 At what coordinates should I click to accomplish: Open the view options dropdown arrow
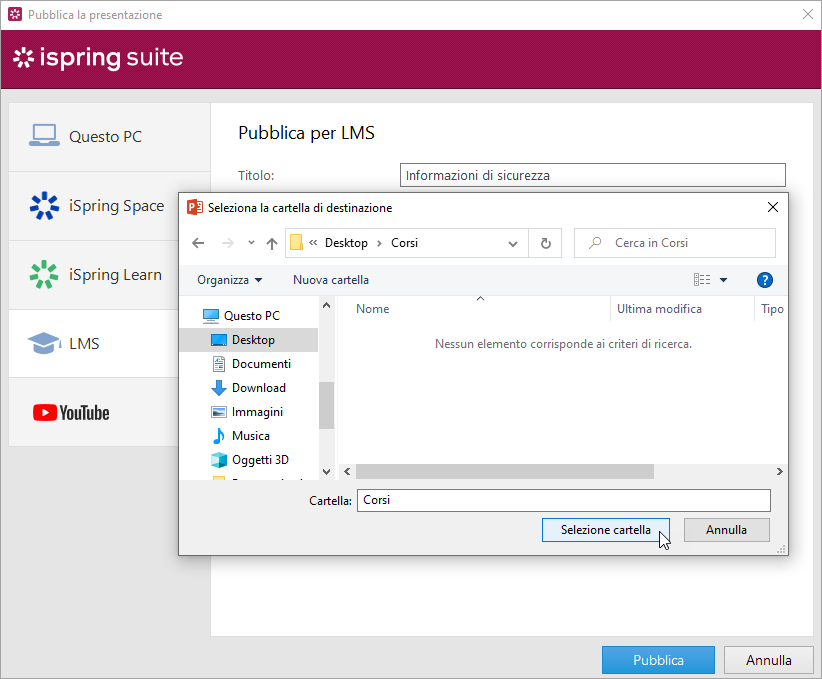(724, 280)
